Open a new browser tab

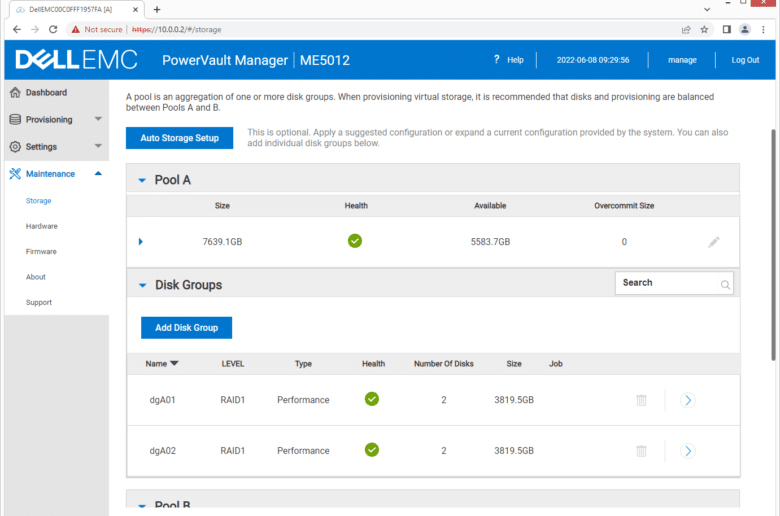157,9
